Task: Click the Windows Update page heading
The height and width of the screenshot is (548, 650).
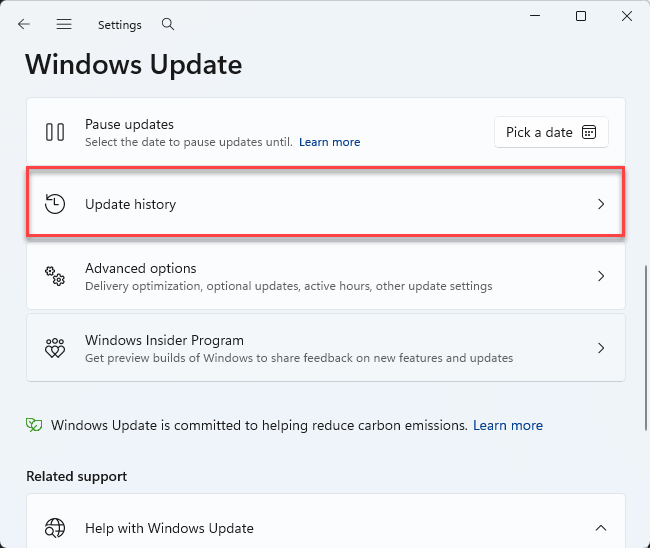Action: [133, 65]
